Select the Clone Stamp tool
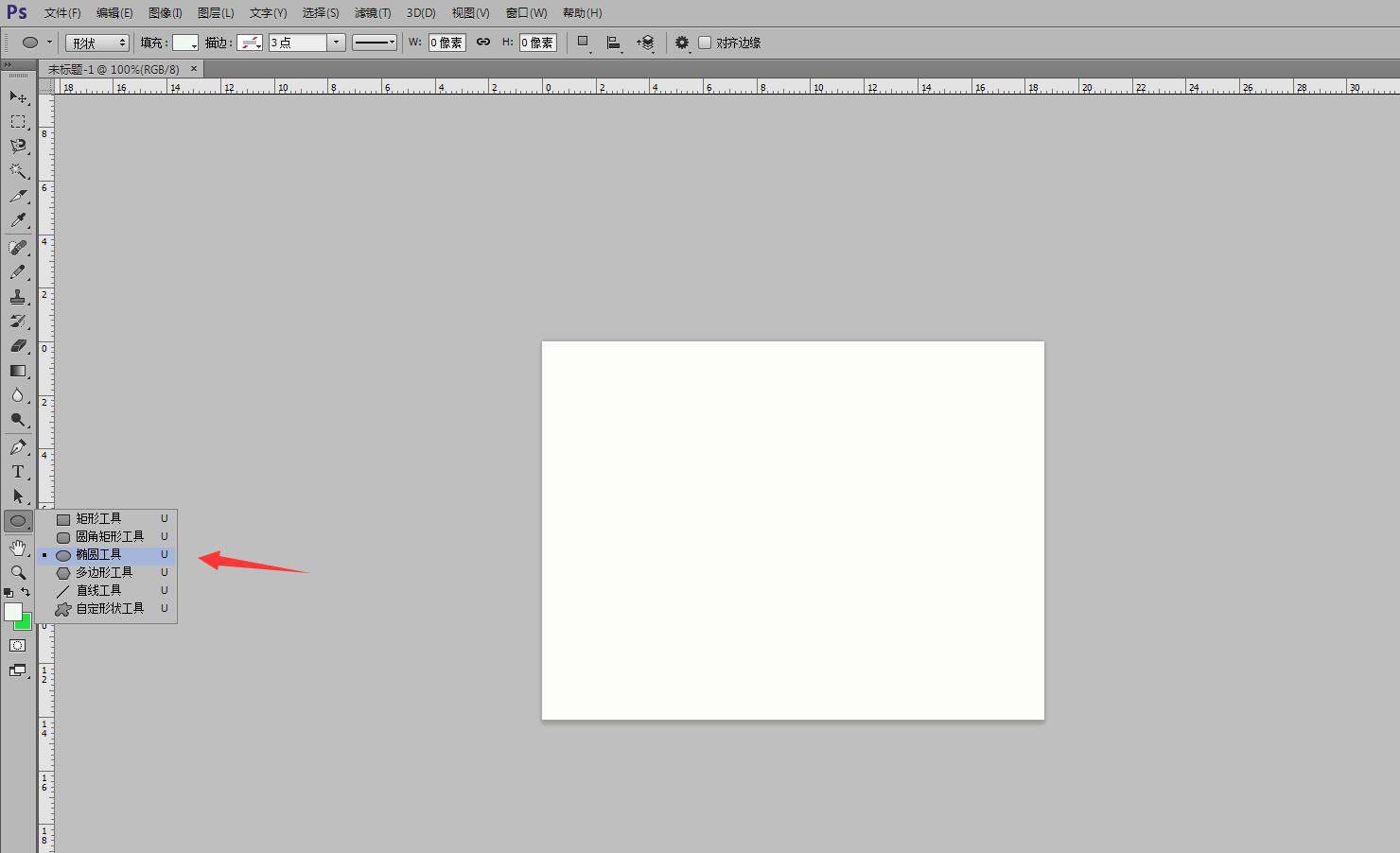This screenshot has width=1400, height=853. [18, 296]
